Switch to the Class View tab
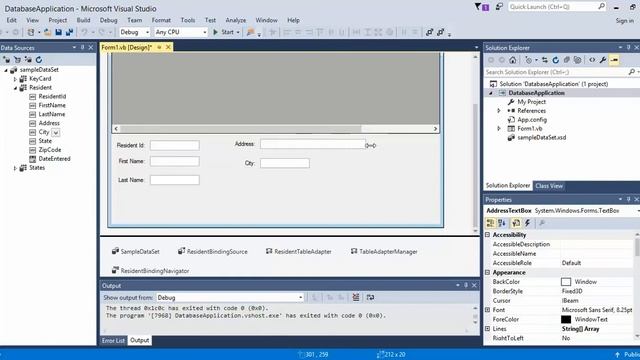 pos(549,186)
